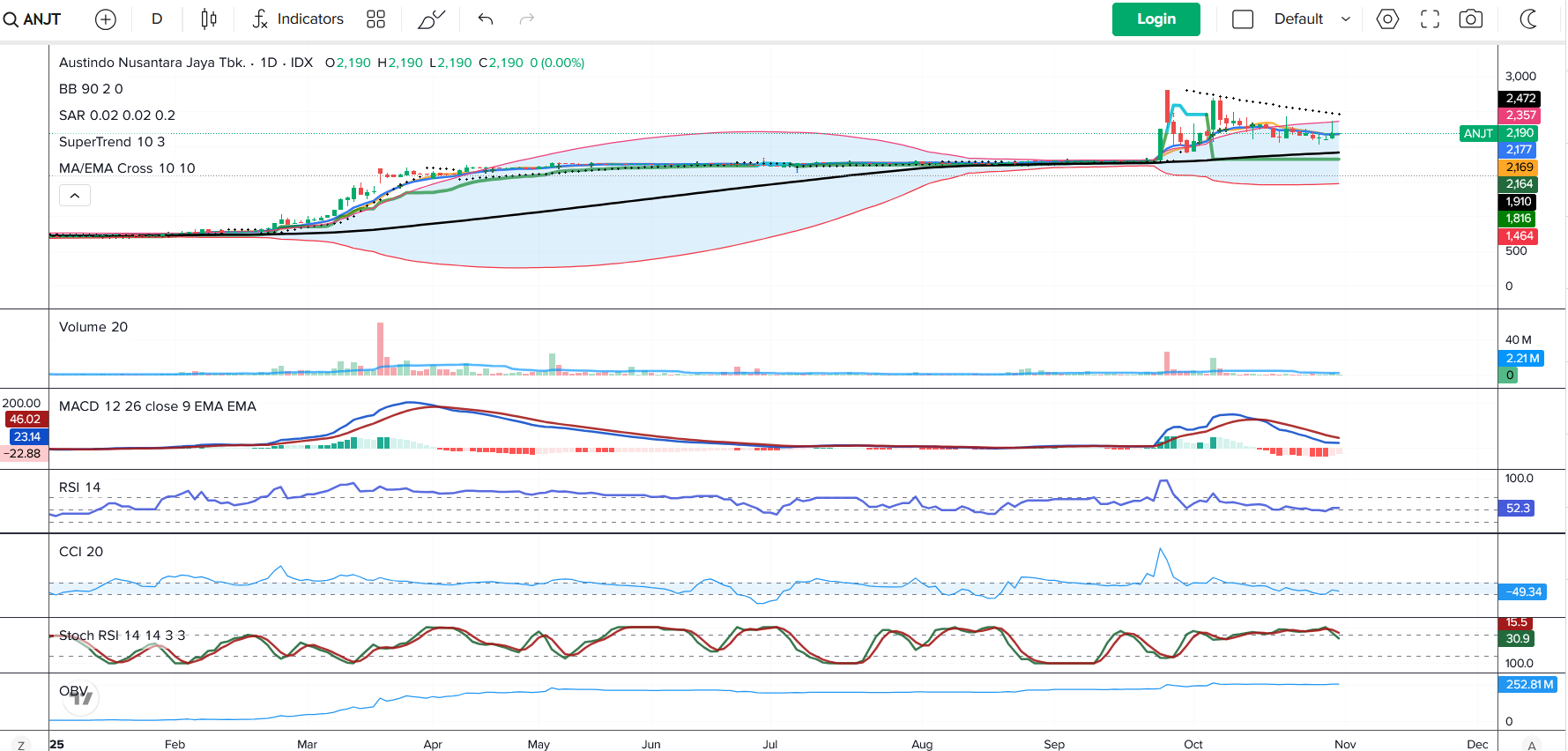
Task: Undo the last chart action
Action: pyautogui.click(x=486, y=19)
